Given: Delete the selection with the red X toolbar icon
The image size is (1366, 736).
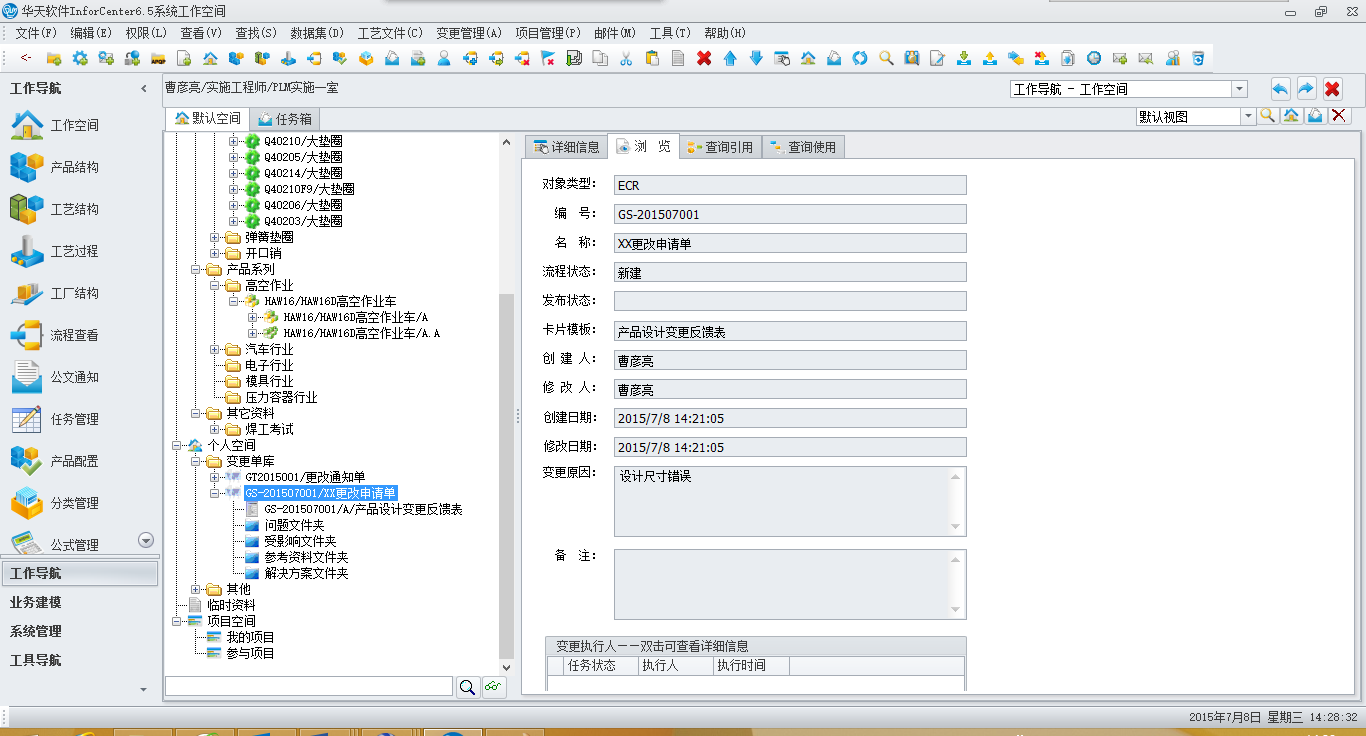Looking at the screenshot, I should (703, 59).
